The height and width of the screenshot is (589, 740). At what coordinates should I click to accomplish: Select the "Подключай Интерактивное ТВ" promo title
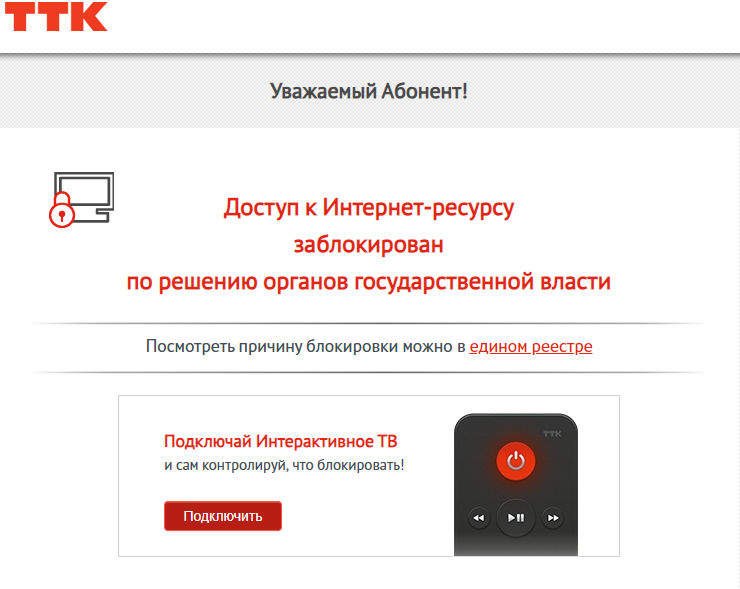coord(280,441)
